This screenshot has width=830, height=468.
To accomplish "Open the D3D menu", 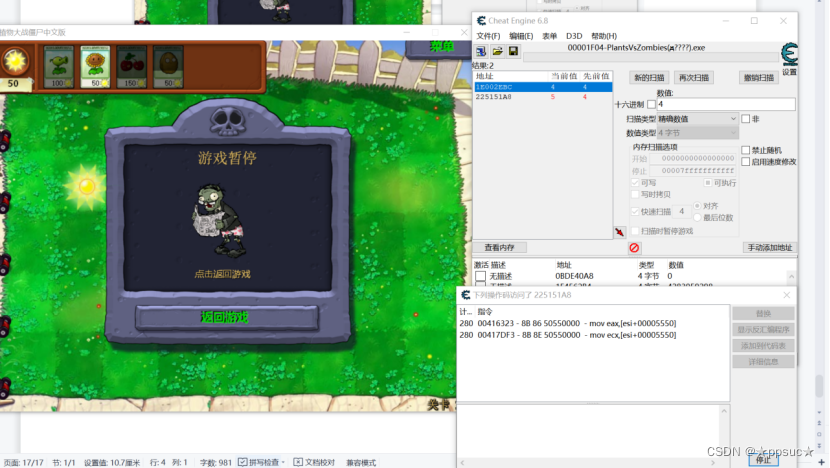I will point(574,36).
